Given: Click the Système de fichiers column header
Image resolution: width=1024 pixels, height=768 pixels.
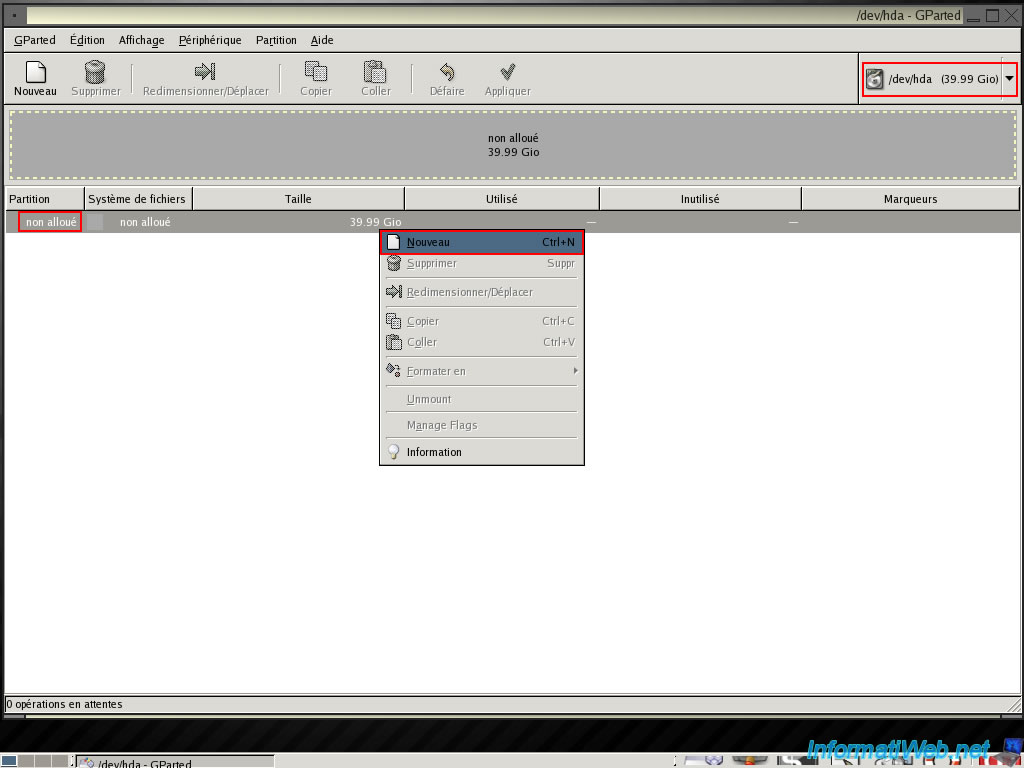Looking at the screenshot, I should [x=138, y=199].
